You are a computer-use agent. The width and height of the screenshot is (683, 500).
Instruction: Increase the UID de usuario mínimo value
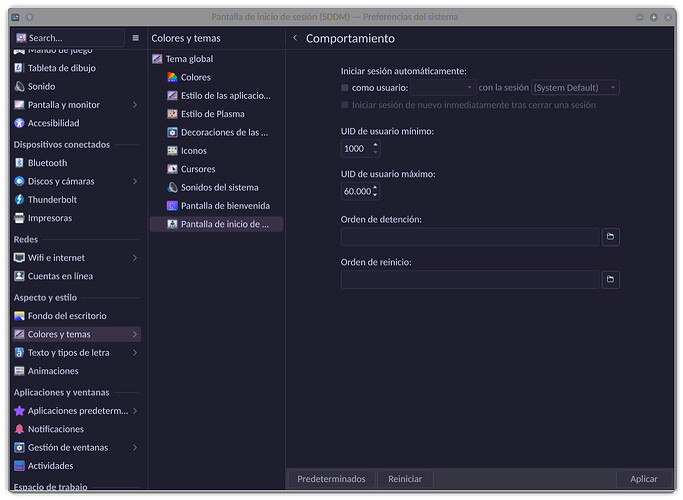pos(376,144)
